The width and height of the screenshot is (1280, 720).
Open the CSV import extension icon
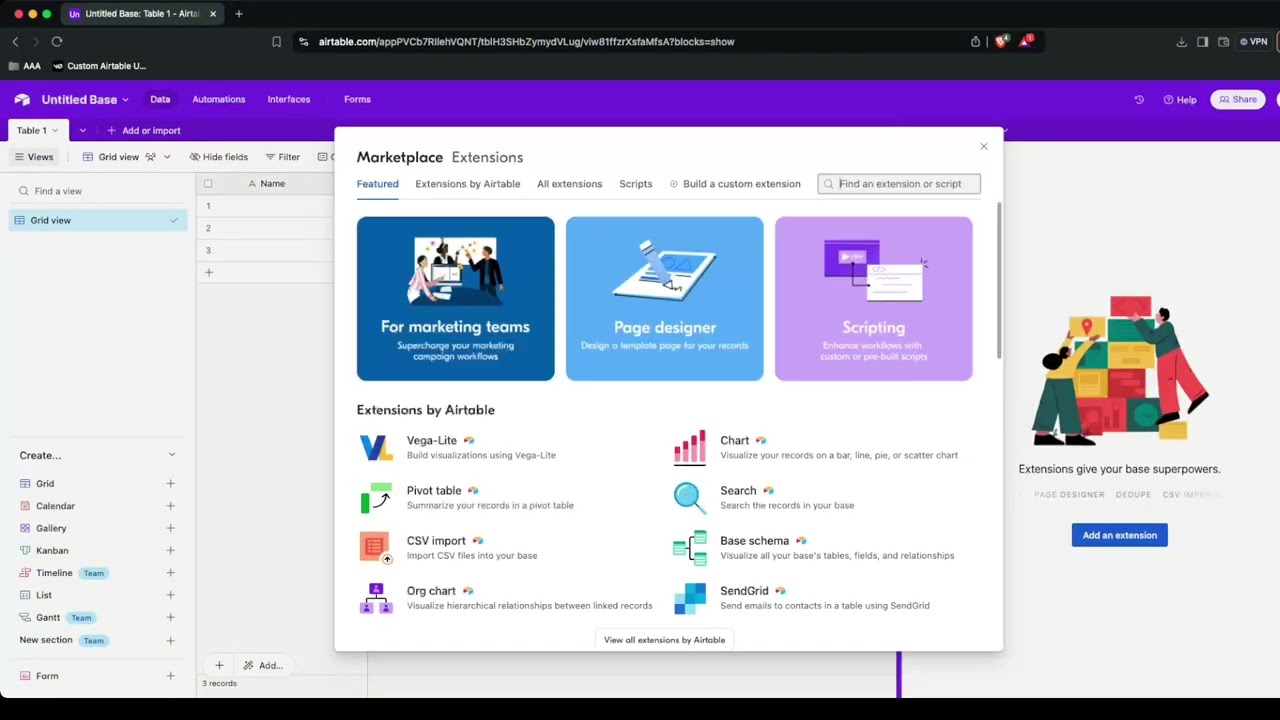[x=376, y=547]
